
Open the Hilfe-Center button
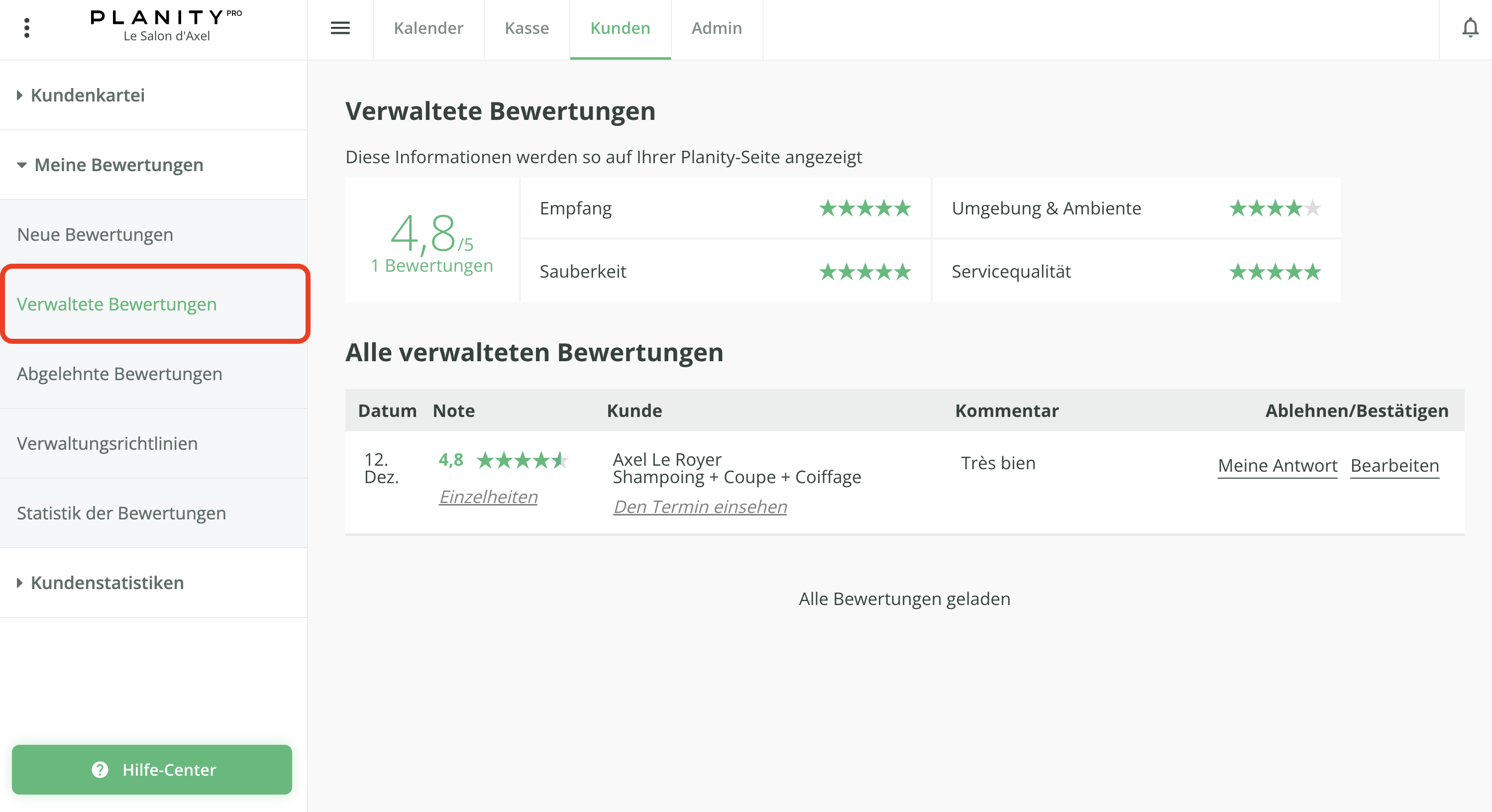(152, 769)
